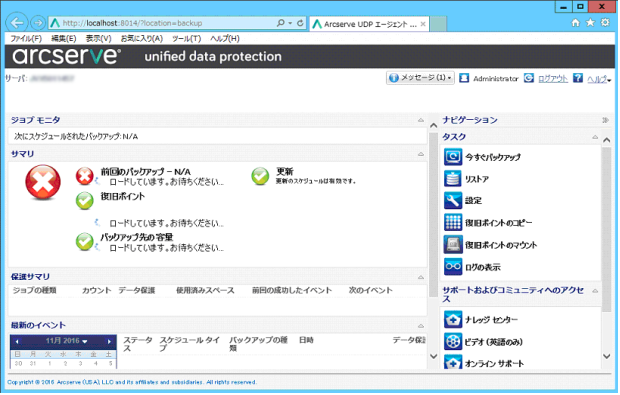
Task: Open the ヘルプ(H) menu
Action: tap(225, 38)
